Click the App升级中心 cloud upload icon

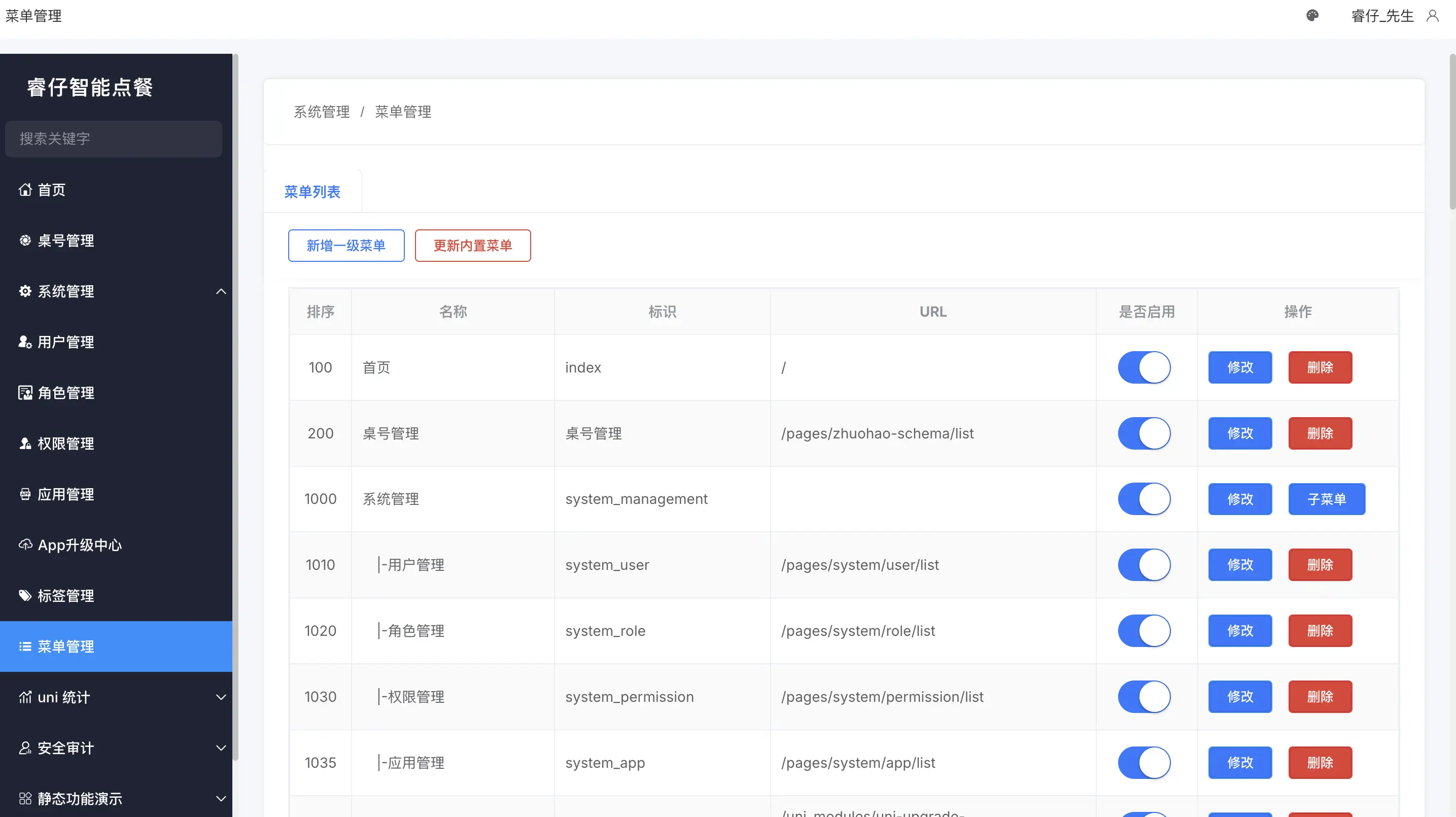25,544
